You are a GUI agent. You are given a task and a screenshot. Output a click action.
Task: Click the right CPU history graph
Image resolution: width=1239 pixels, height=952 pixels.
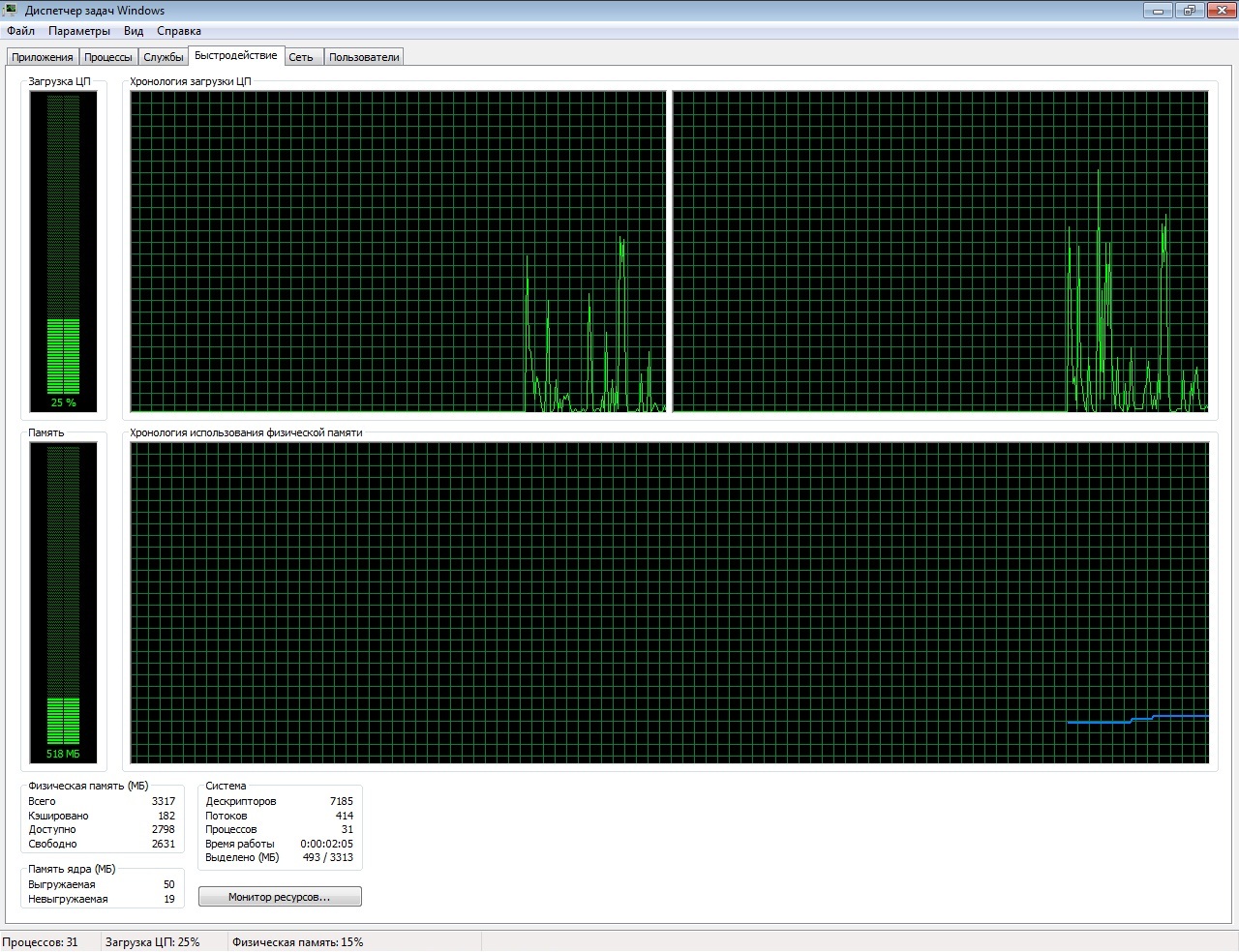click(940, 252)
